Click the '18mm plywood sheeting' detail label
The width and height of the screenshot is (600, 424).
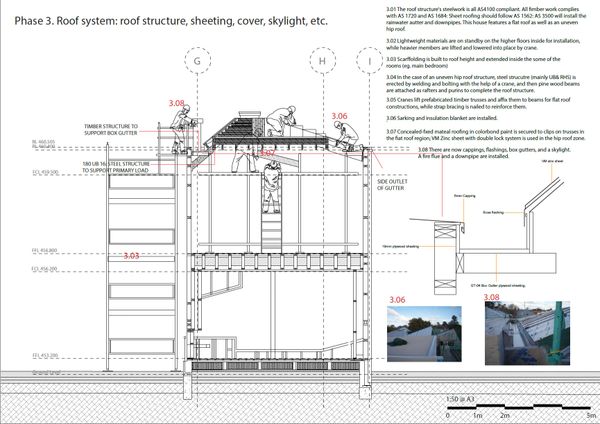[x=400, y=247]
